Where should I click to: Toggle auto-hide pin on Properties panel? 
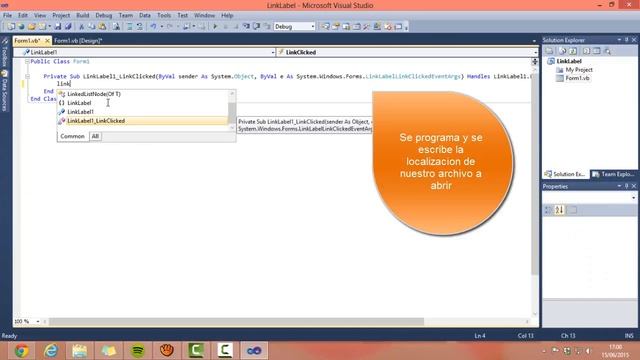click(627, 186)
